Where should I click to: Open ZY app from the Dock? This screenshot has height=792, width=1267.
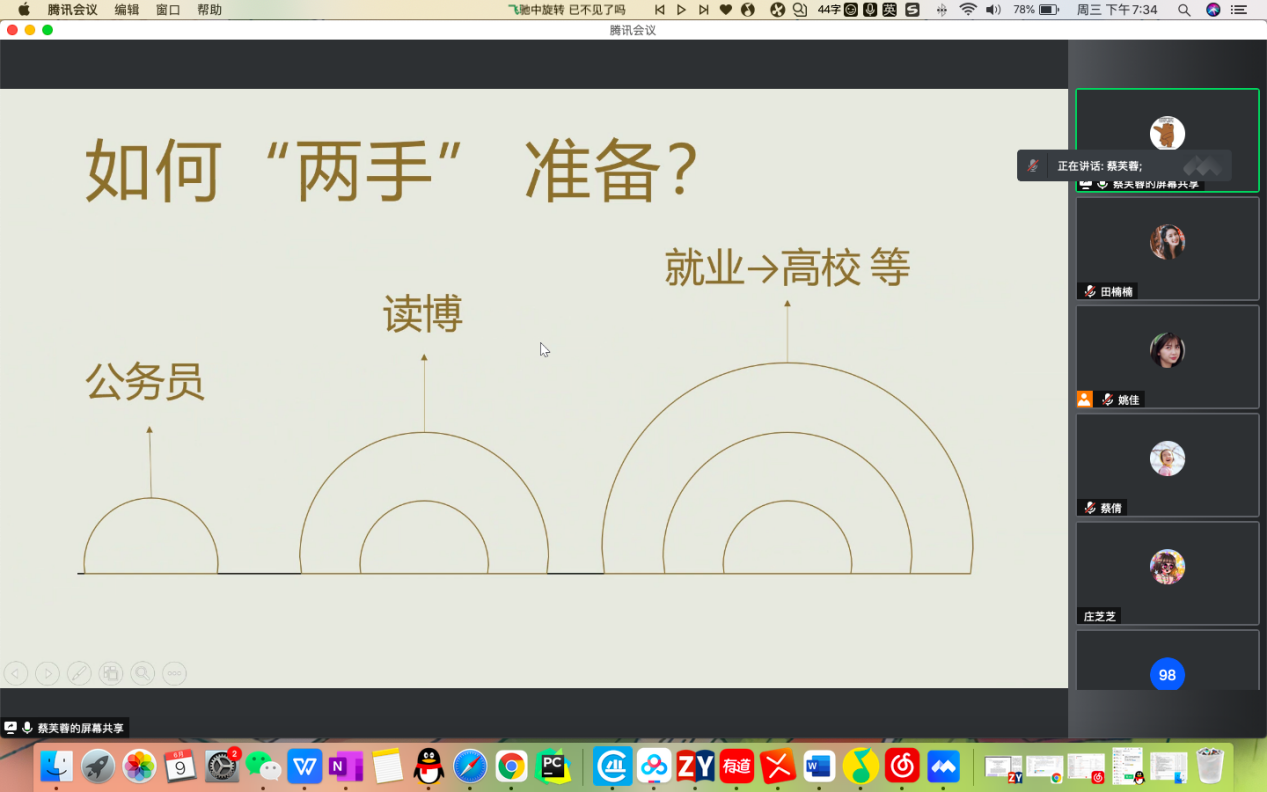pos(696,766)
